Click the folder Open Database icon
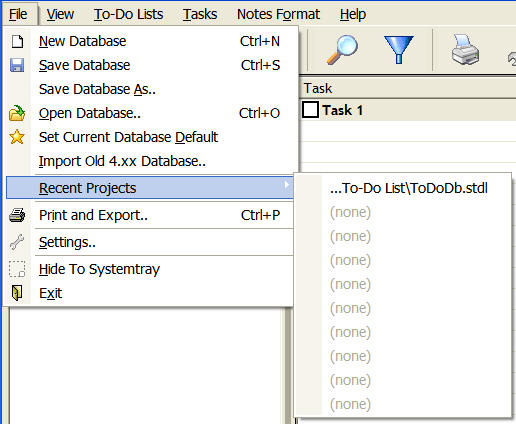Viewport: 516px width, 424px height. [17, 113]
